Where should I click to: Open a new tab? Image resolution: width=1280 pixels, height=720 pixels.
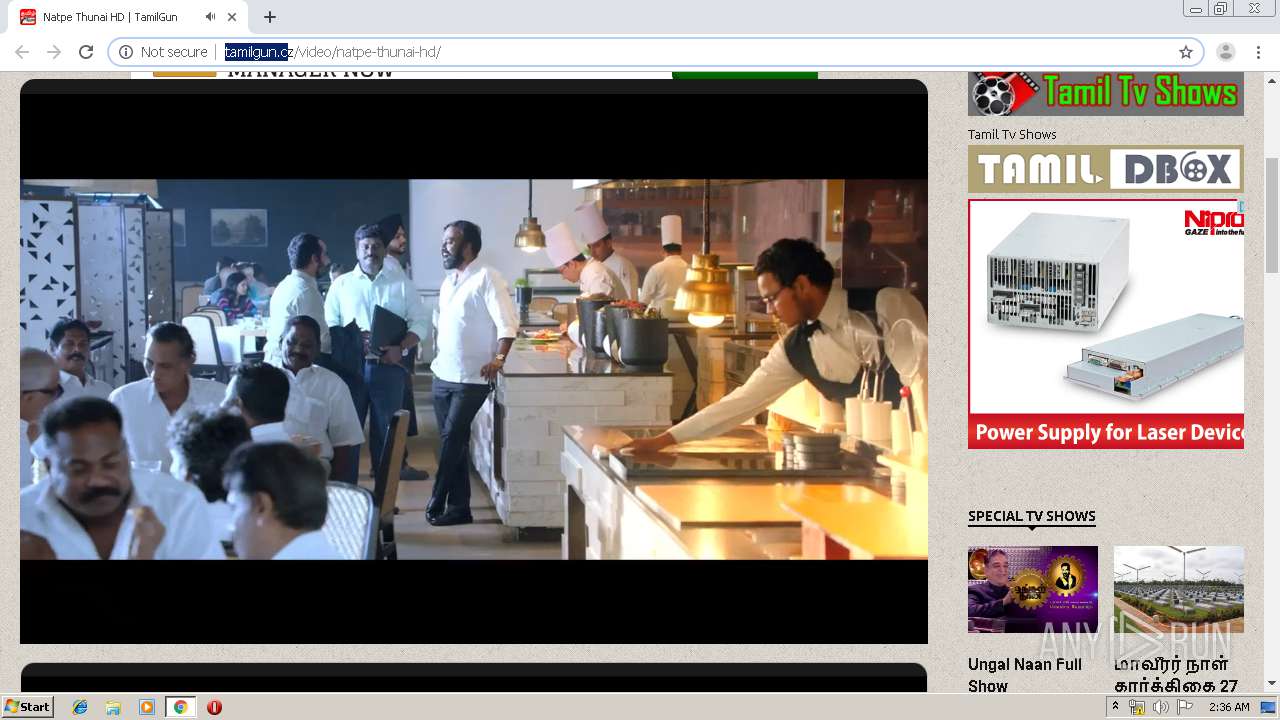(270, 17)
